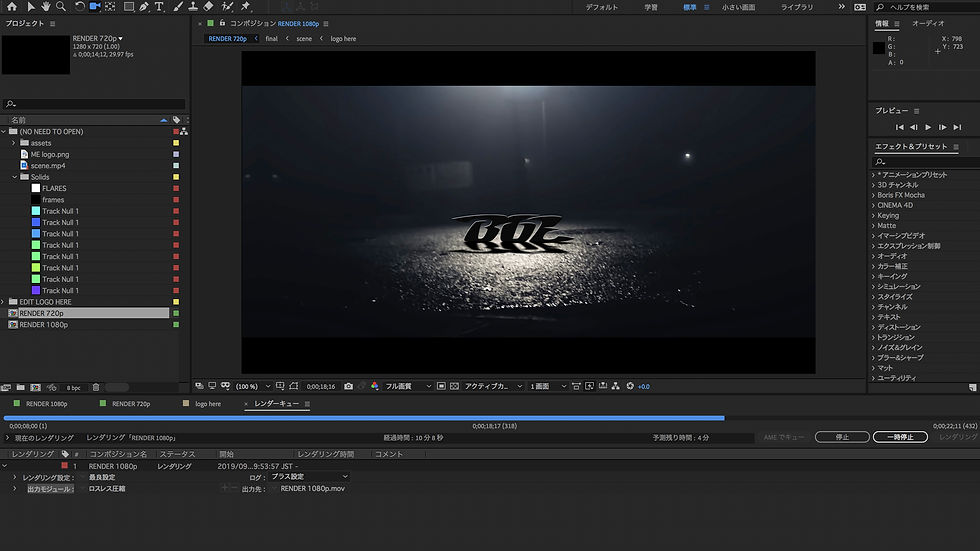Select the Brush tool
The image size is (980, 551).
(x=178, y=6)
